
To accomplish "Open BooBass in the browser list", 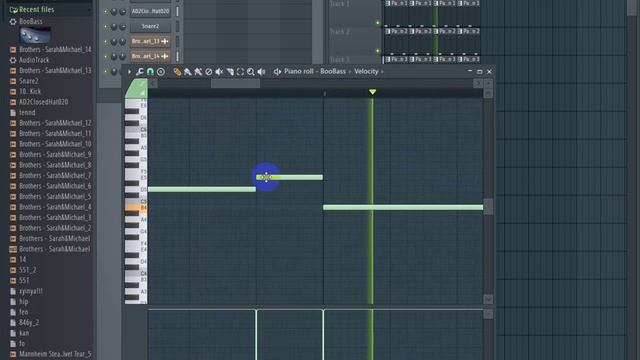I will 31,22.
